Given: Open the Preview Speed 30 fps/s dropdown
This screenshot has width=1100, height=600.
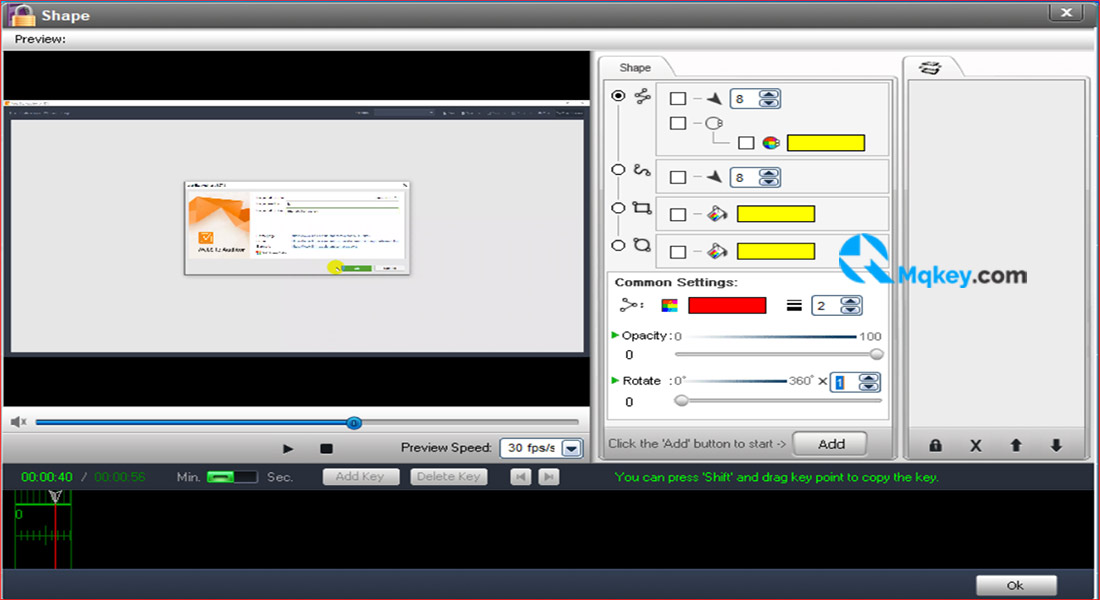Looking at the screenshot, I should [x=572, y=448].
